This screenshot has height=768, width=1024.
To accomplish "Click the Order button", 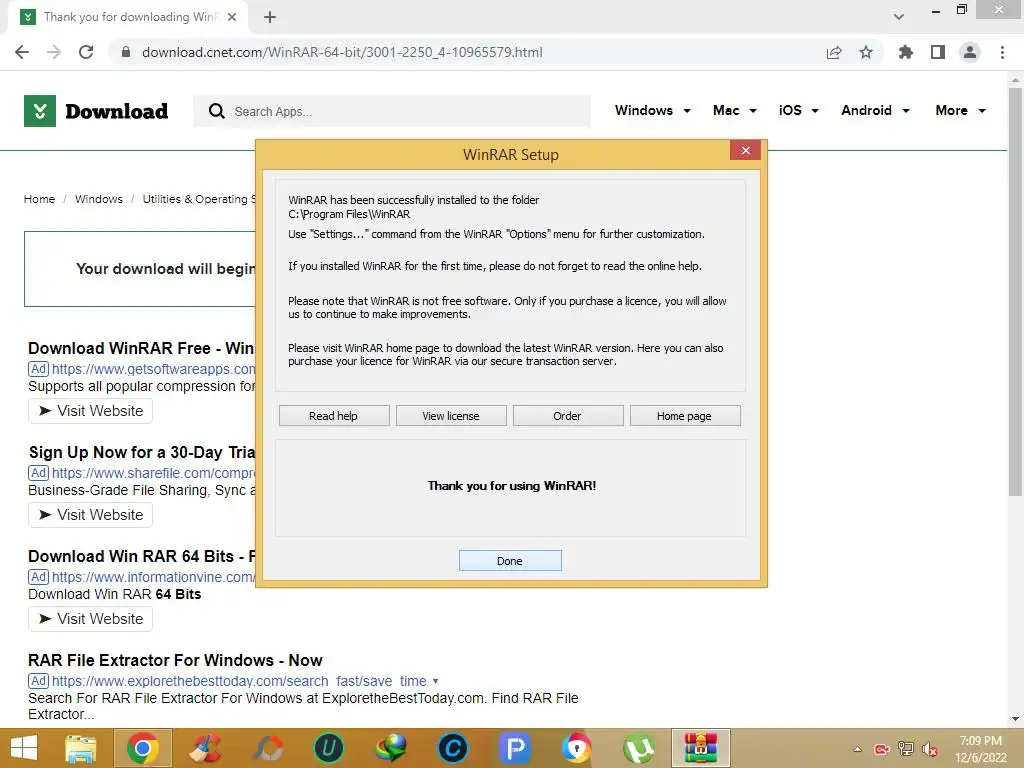I will (568, 416).
